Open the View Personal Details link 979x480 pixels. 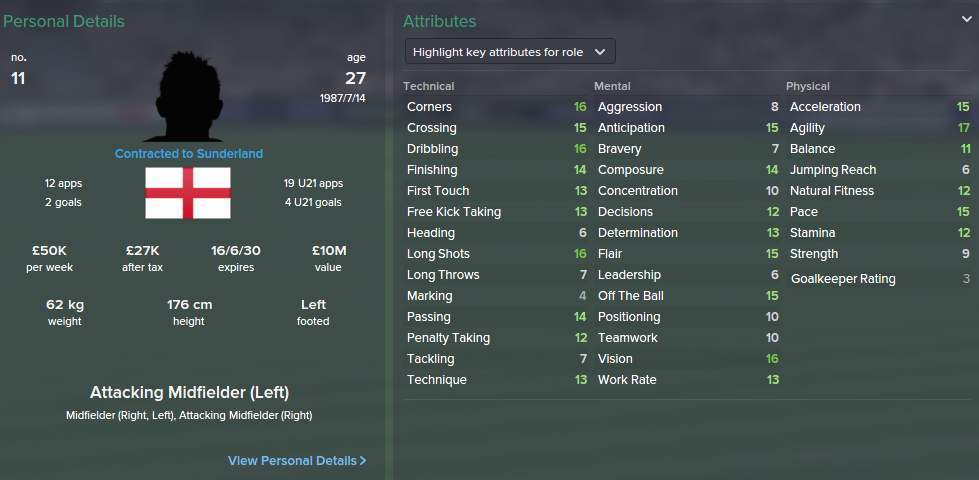tap(297, 461)
